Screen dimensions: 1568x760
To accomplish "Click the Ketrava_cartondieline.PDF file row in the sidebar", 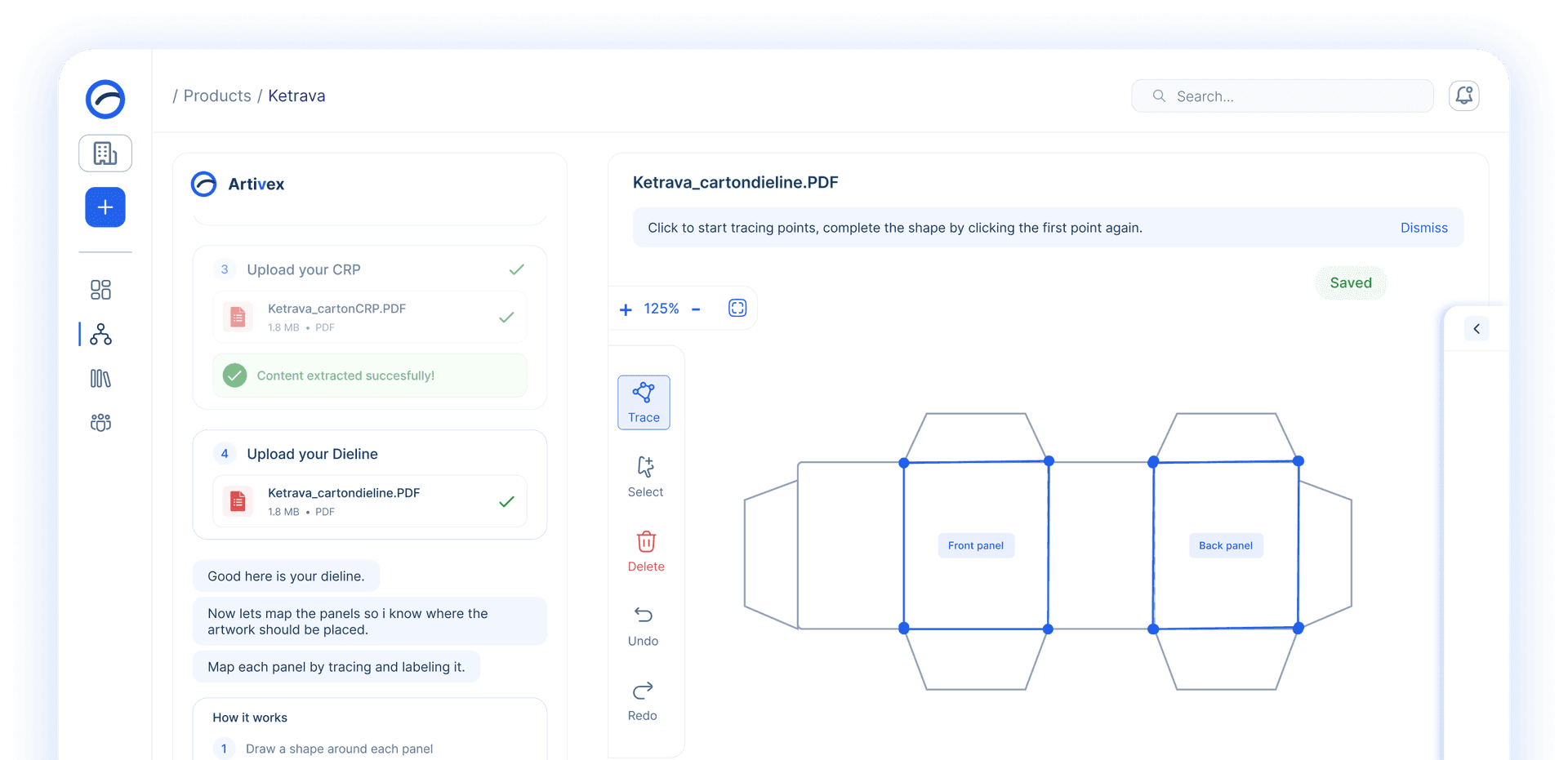I will tap(370, 501).
